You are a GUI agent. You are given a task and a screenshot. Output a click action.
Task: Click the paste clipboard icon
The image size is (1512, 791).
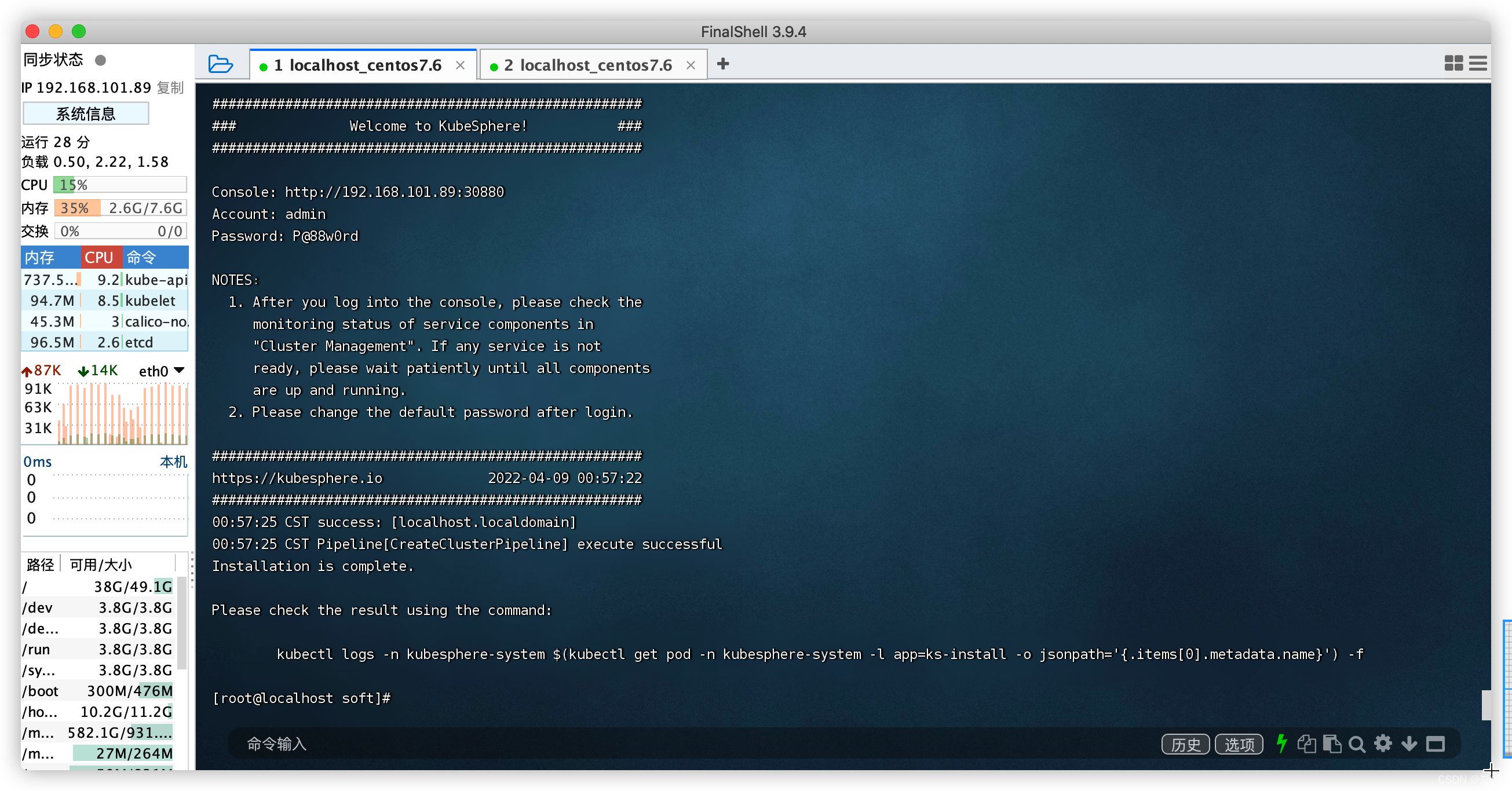(x=1331, y=744)
